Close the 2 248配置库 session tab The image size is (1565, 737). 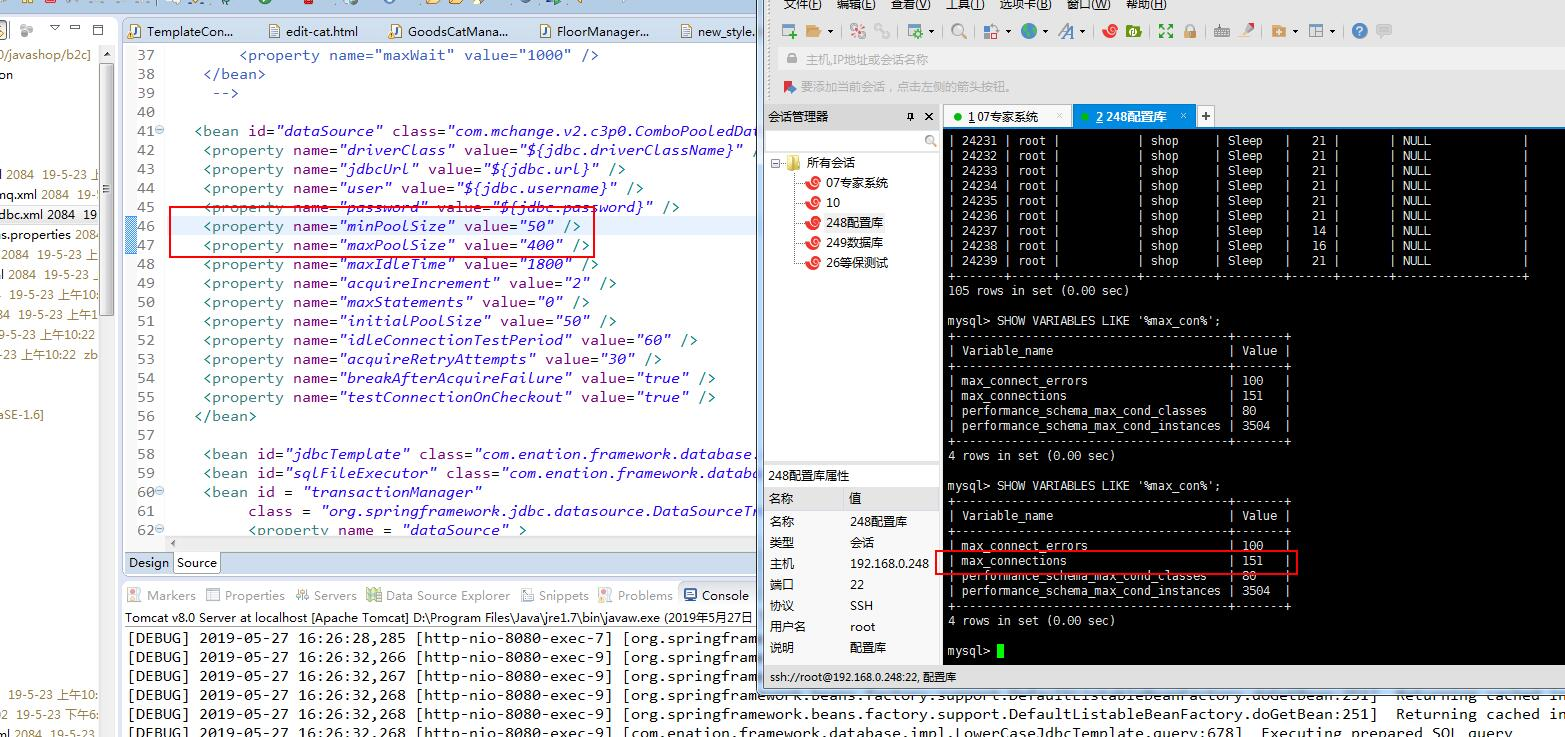click(1184, 116)
